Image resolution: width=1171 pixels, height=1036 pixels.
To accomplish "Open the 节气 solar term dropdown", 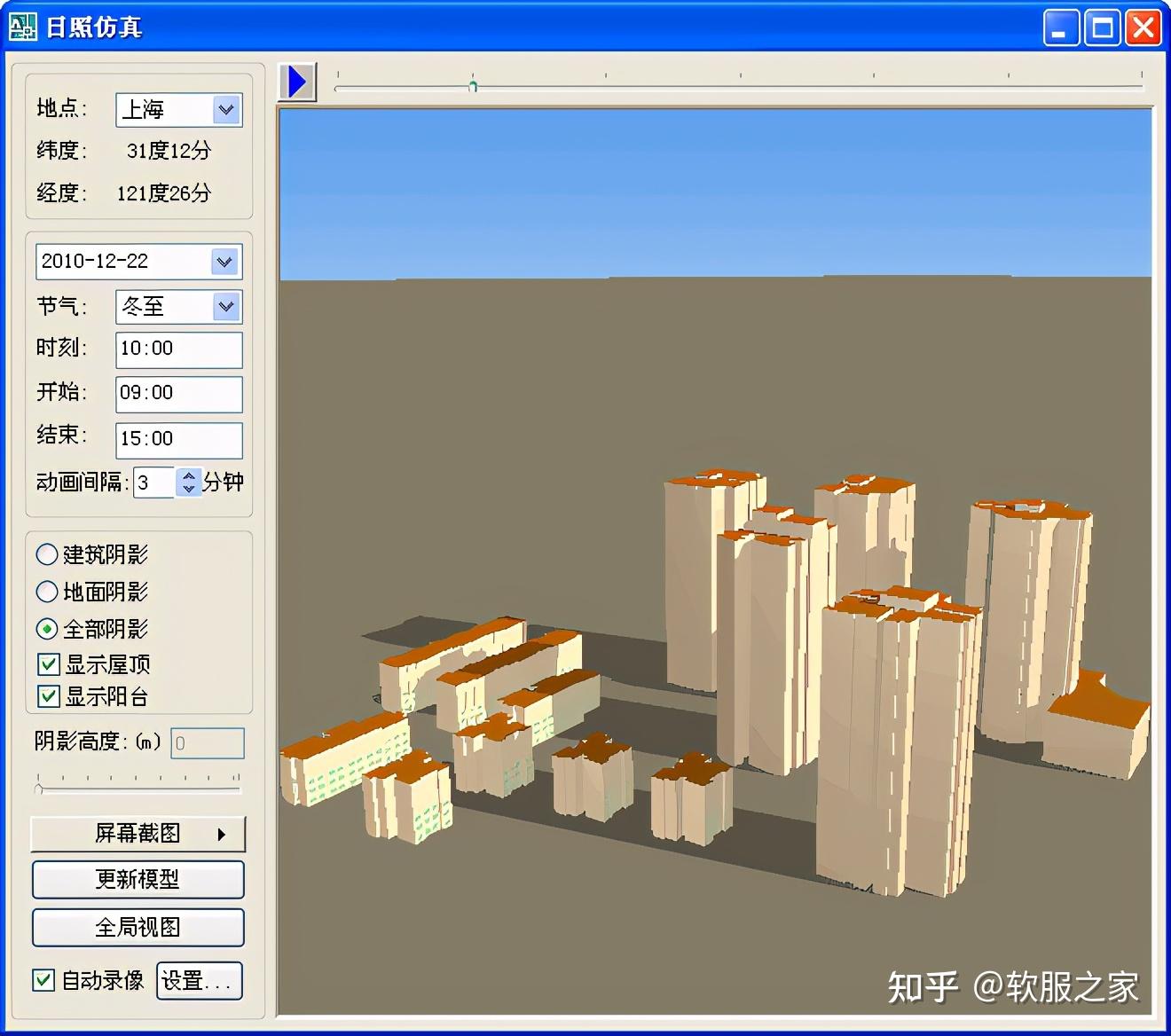I will tap(226, 307).
